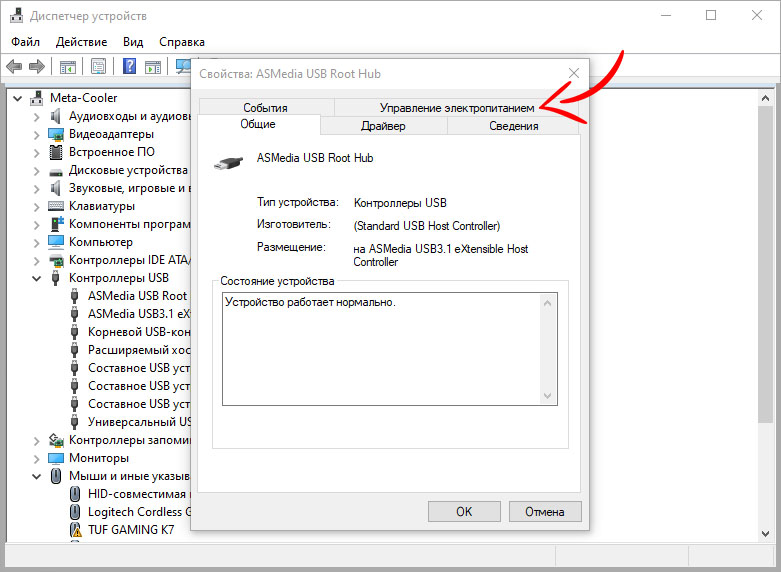
Task: Click Show/Hide Action Pane toolbar icon
Action: (153, 66)
